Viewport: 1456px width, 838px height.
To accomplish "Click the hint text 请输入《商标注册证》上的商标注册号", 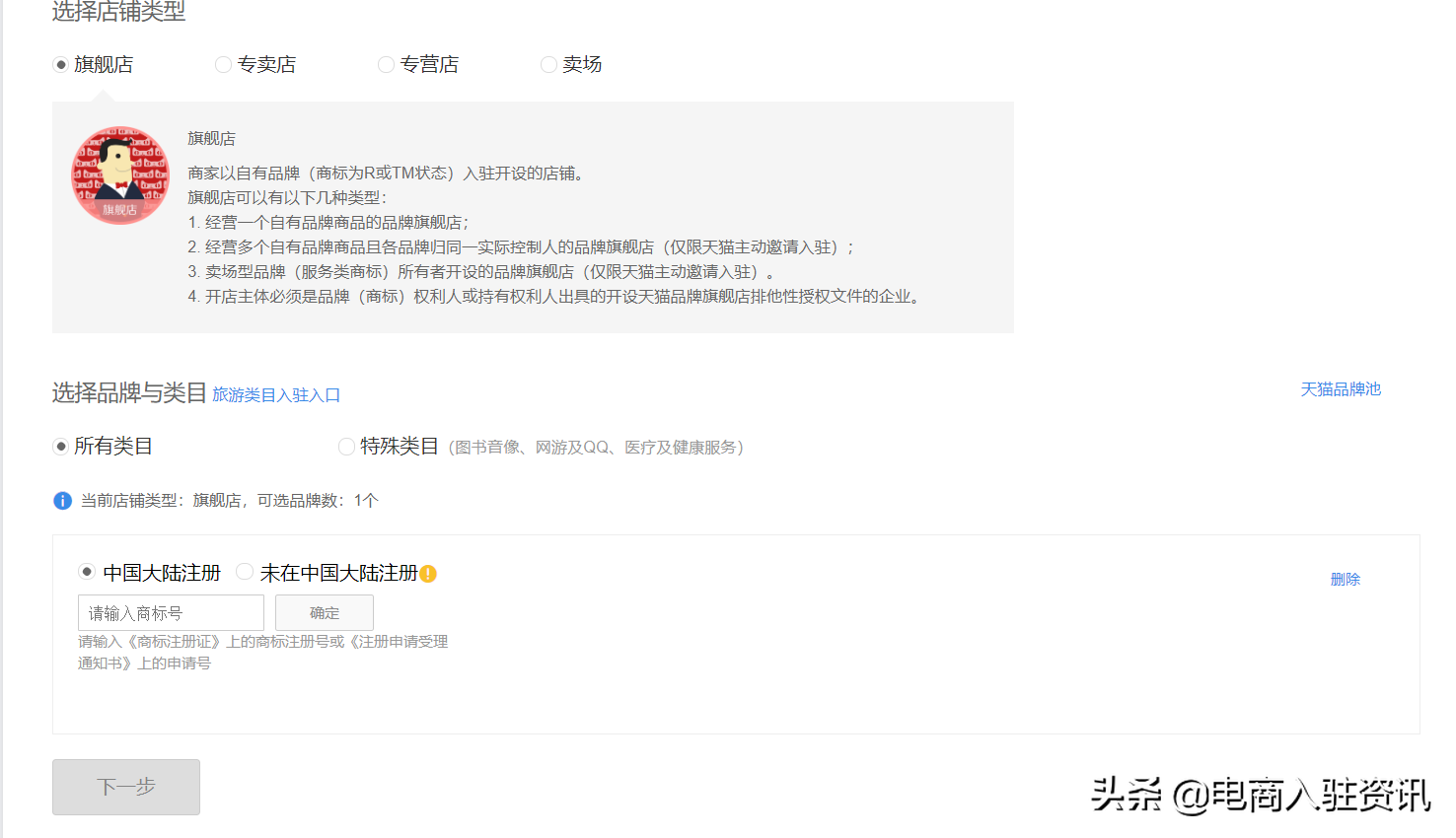I will pyautogui.click(x=263, y=653).
